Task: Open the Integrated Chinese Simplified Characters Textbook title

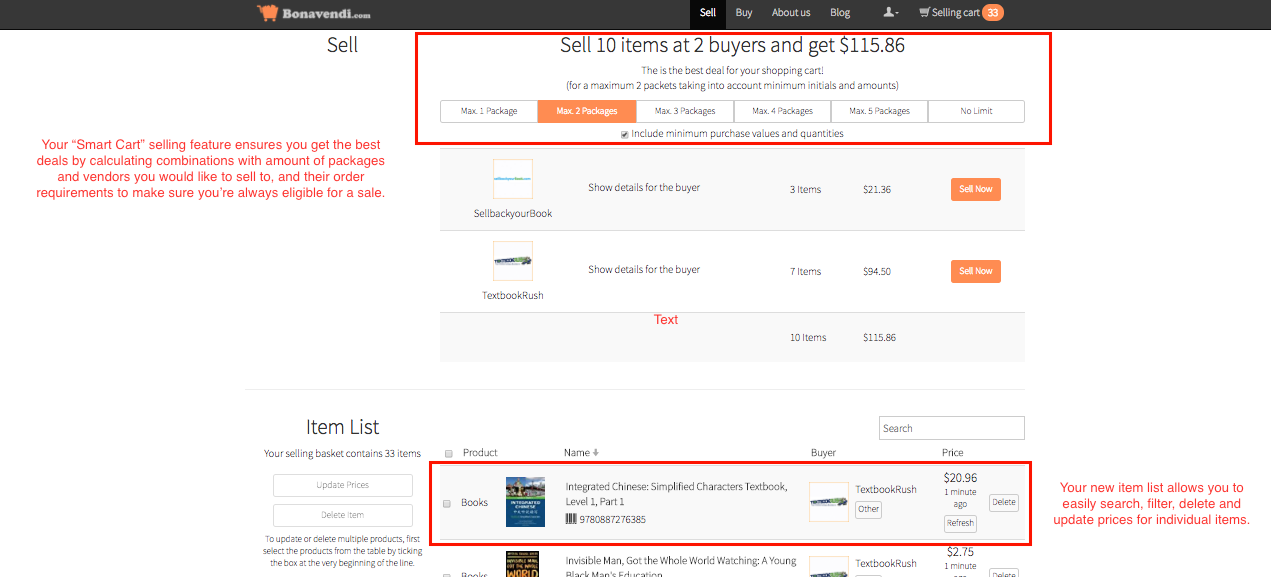Action: pyautogui.click(x=676, y=494)
